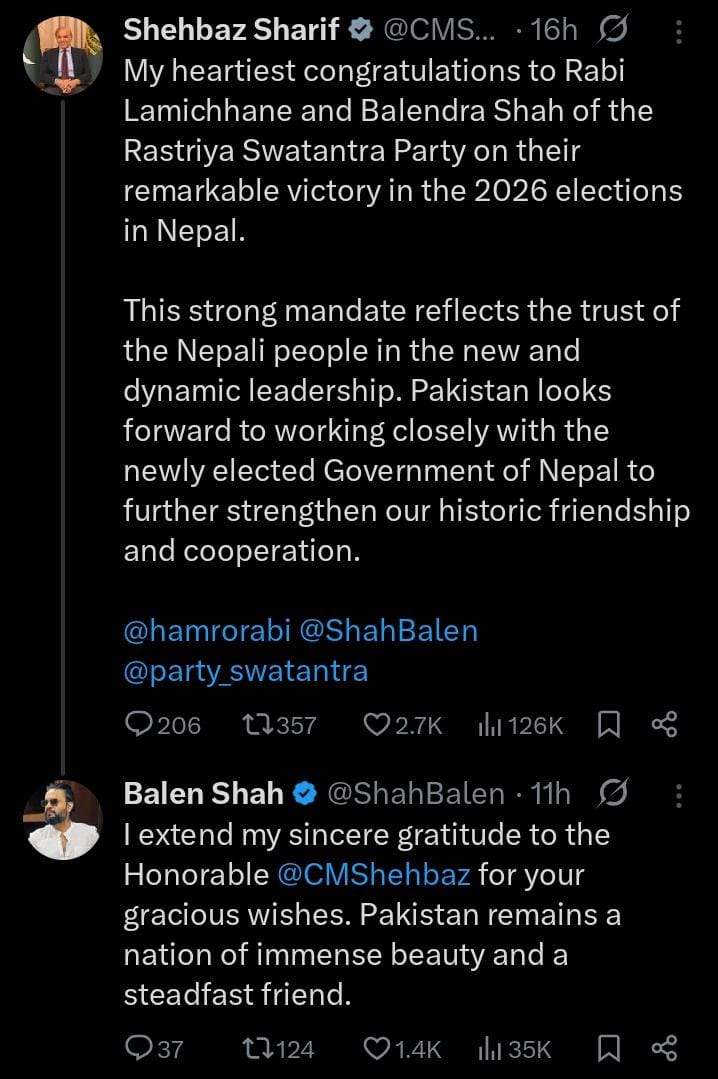The height and width of the screenshot is (1079, 718).
Task: Open Balen Shah's profile avatar
Action: point(63,819)
